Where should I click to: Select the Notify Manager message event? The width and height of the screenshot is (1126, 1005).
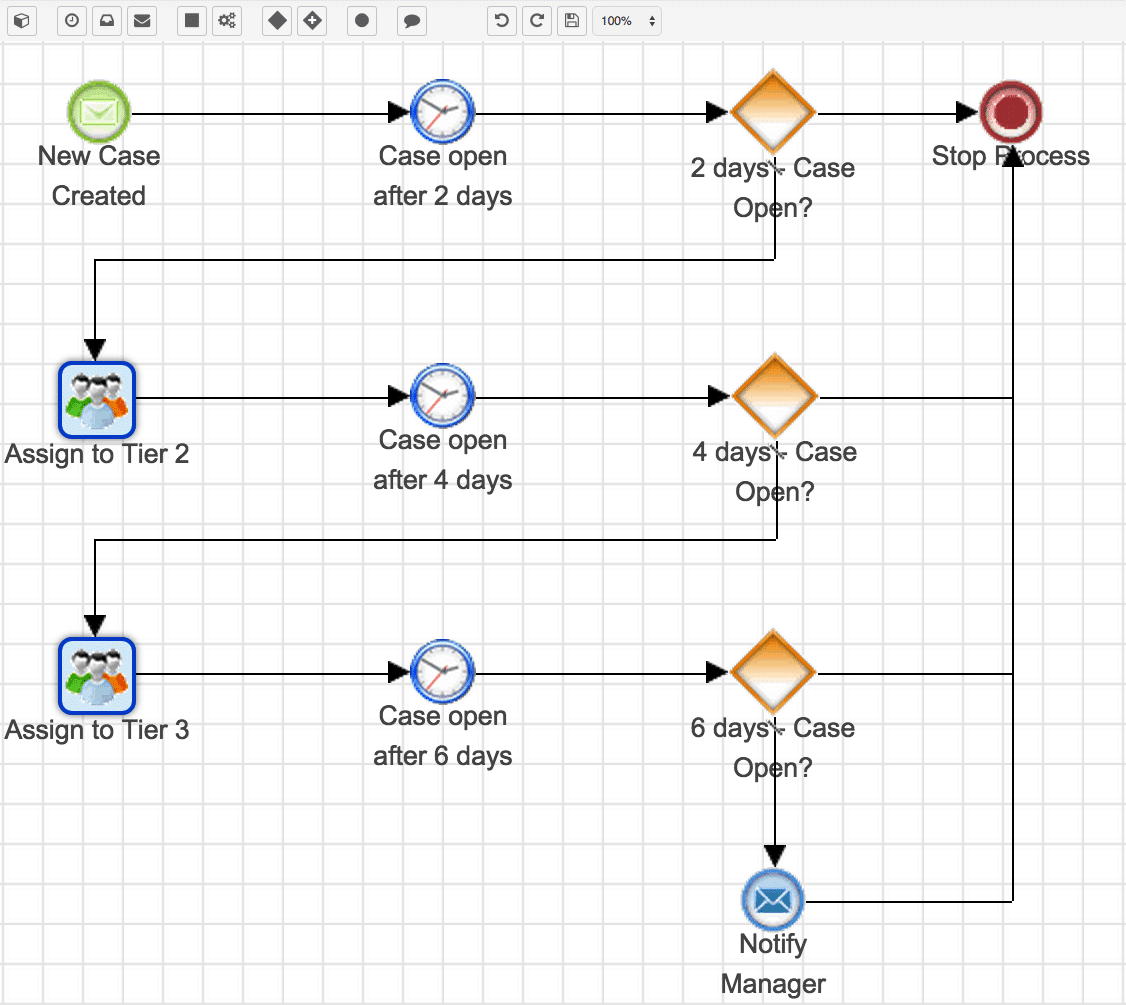pos(773,899)
